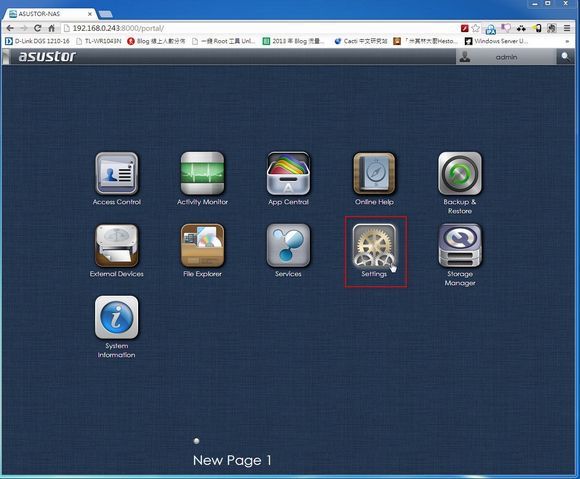This screenshot has height=479, width=580.
Task: Launch Storage Manager
Action: coord(460,245)
